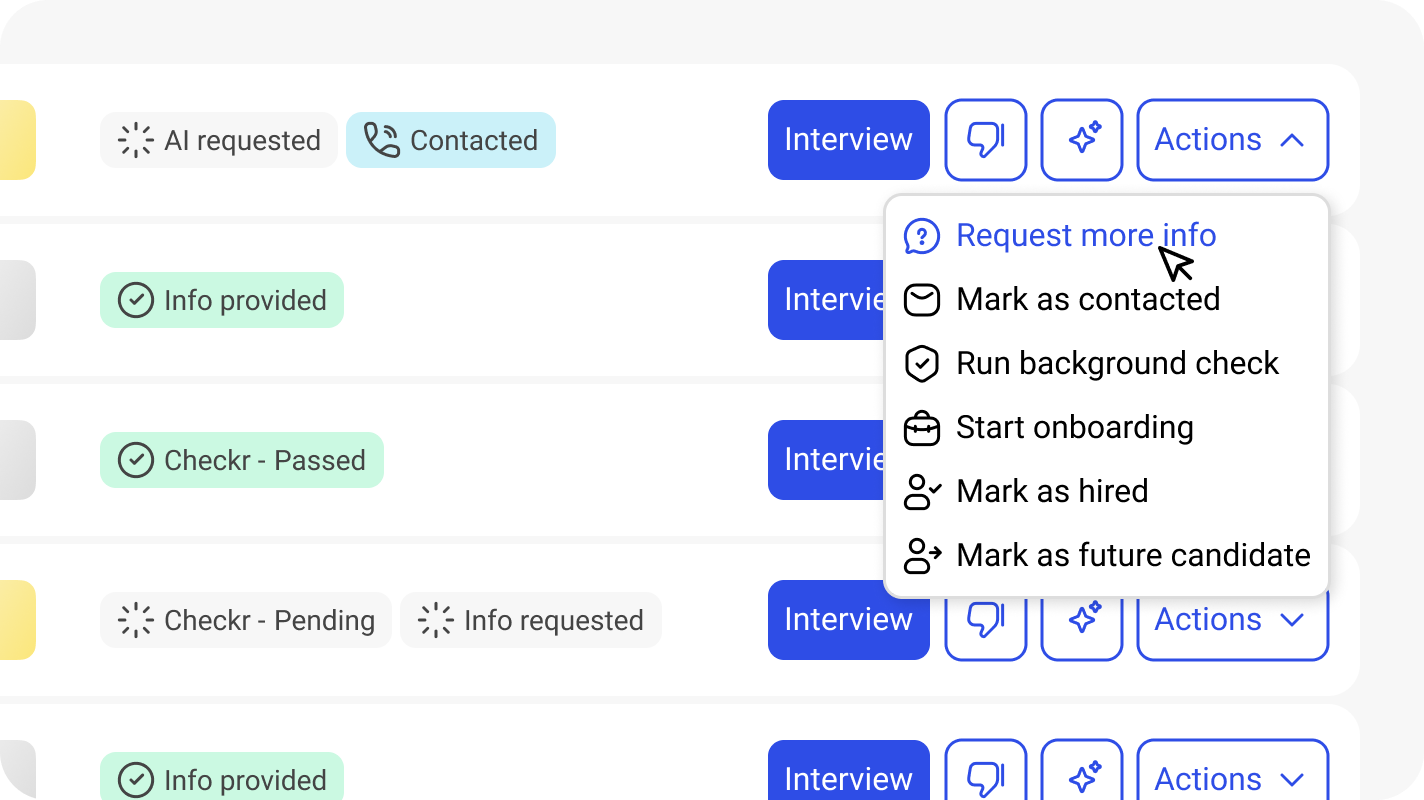Select Run background check option

coord(1116,364)
